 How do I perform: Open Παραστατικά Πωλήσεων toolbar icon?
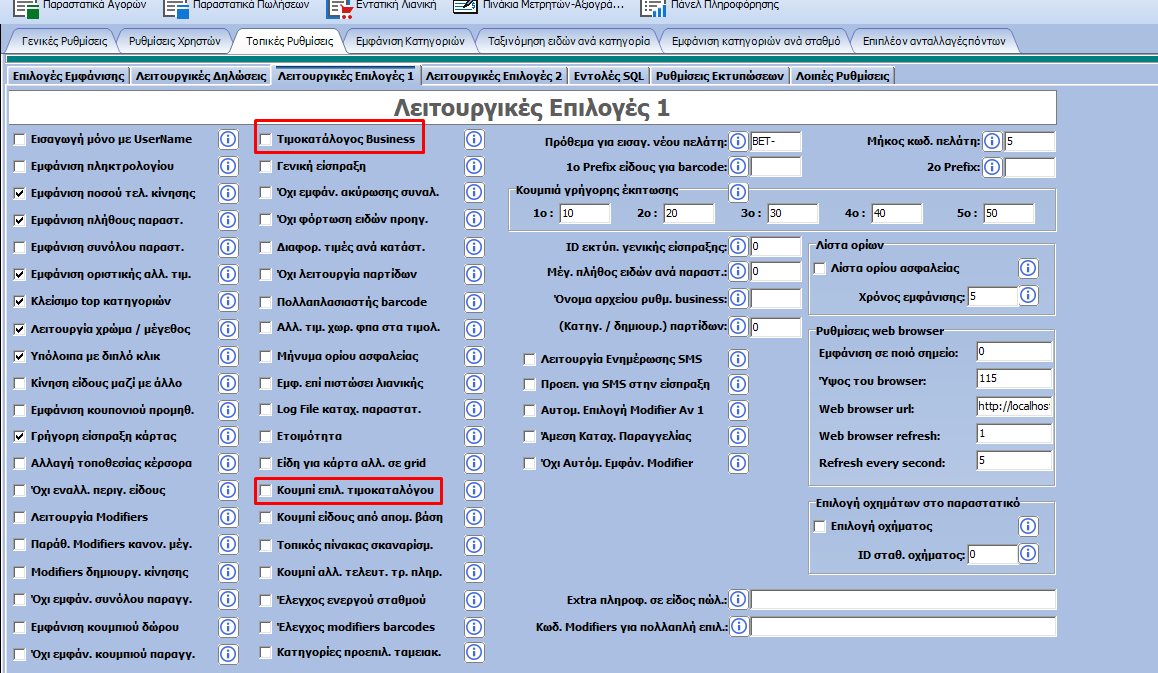[x=177, y=7]
